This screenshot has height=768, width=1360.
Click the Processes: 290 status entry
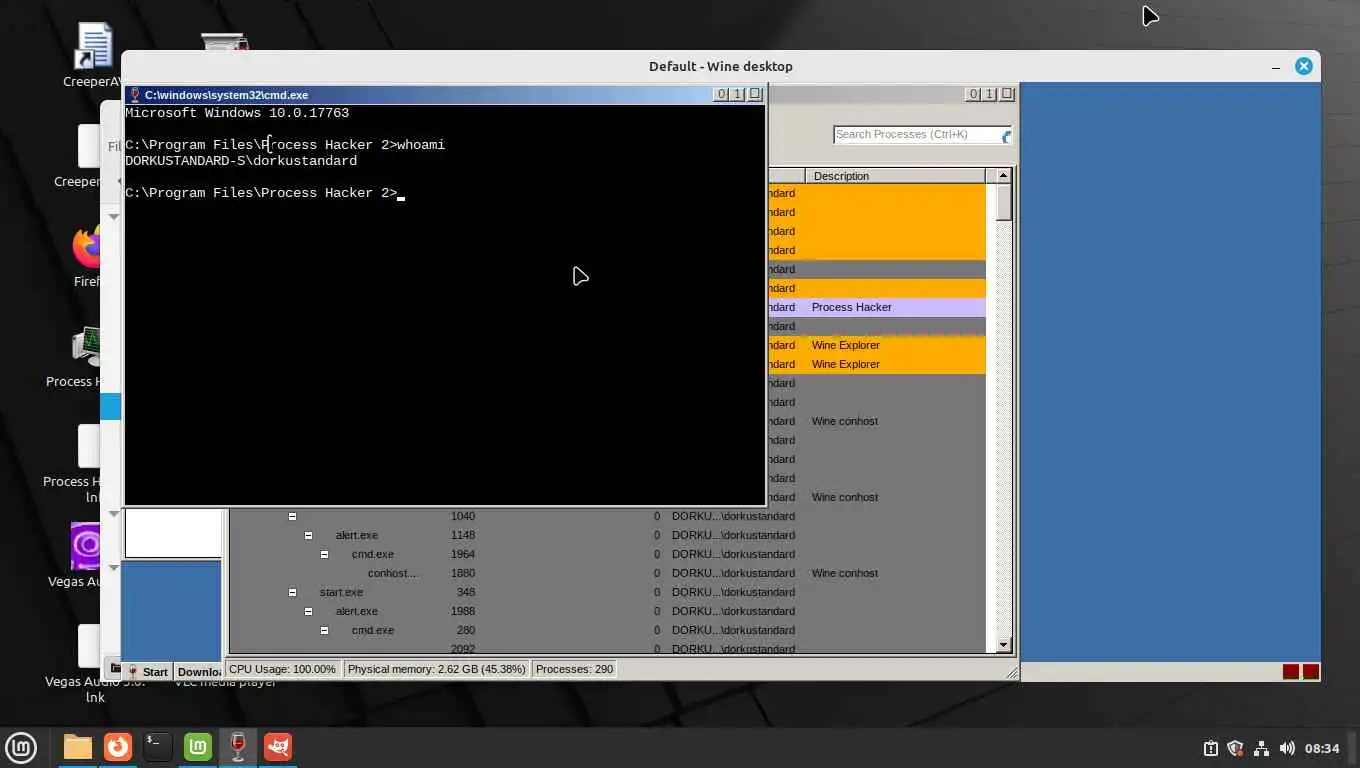(x=575, y=669)
